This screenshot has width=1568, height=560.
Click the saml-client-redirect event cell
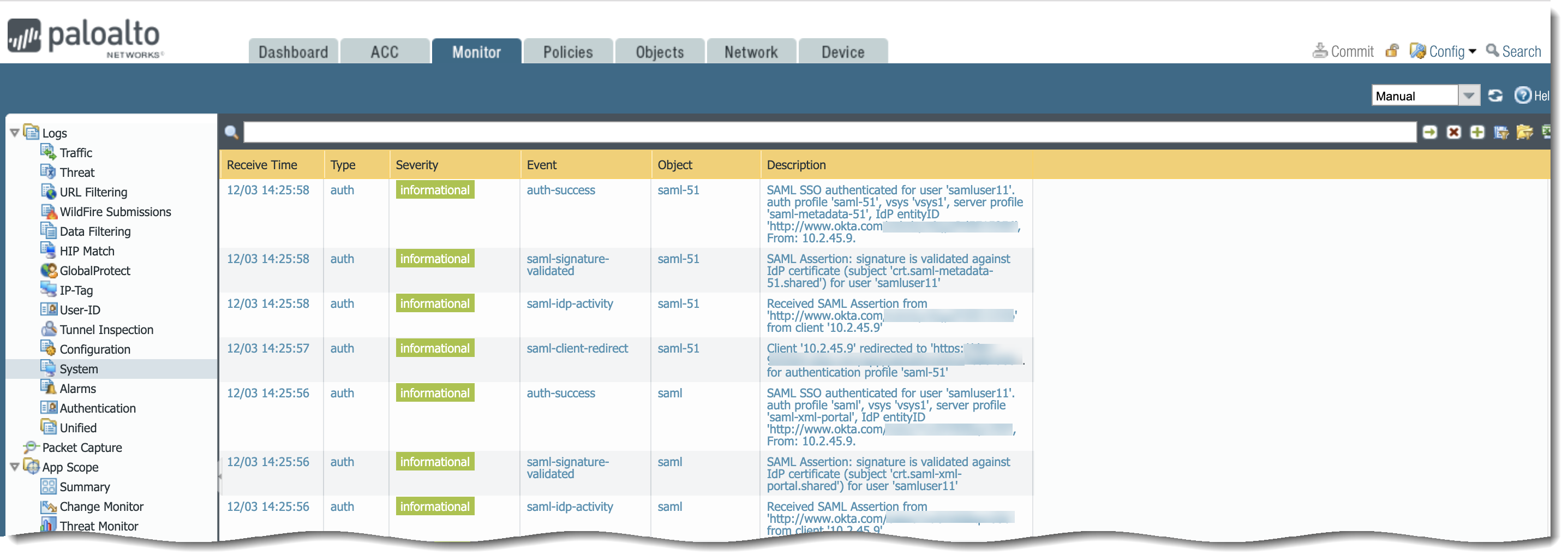[x=577, y=349]
